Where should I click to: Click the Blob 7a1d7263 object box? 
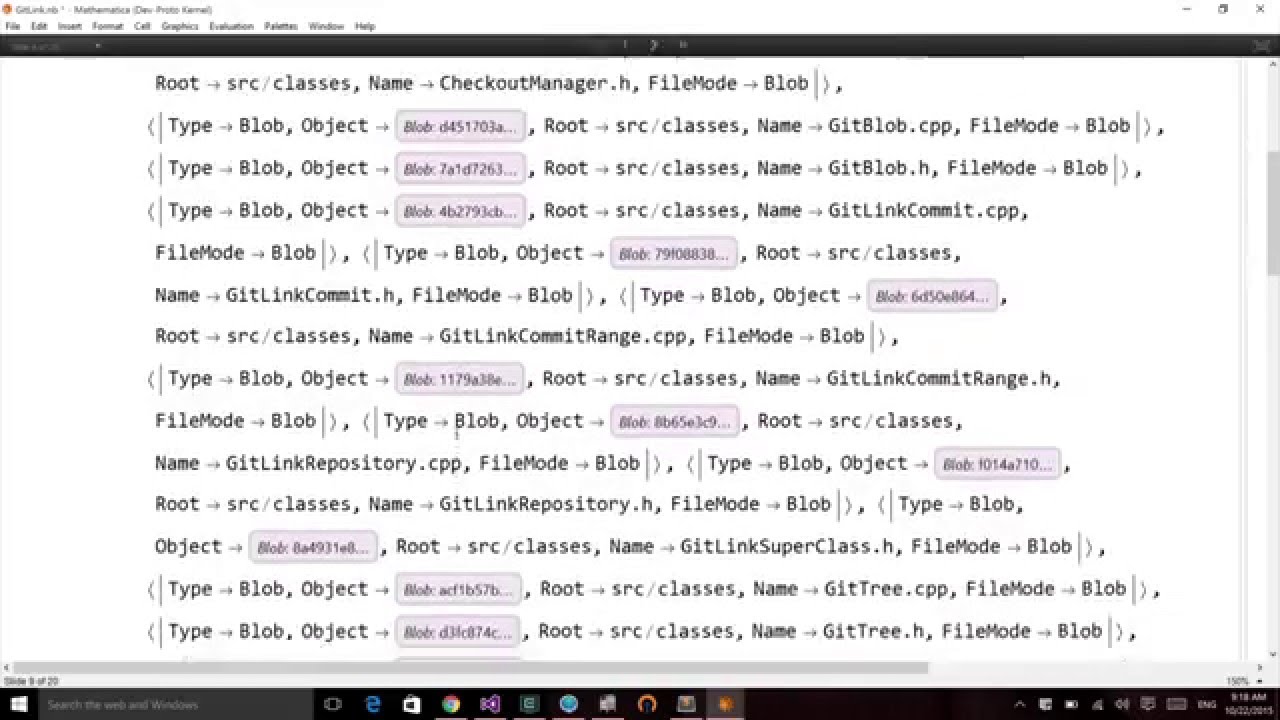460,169
